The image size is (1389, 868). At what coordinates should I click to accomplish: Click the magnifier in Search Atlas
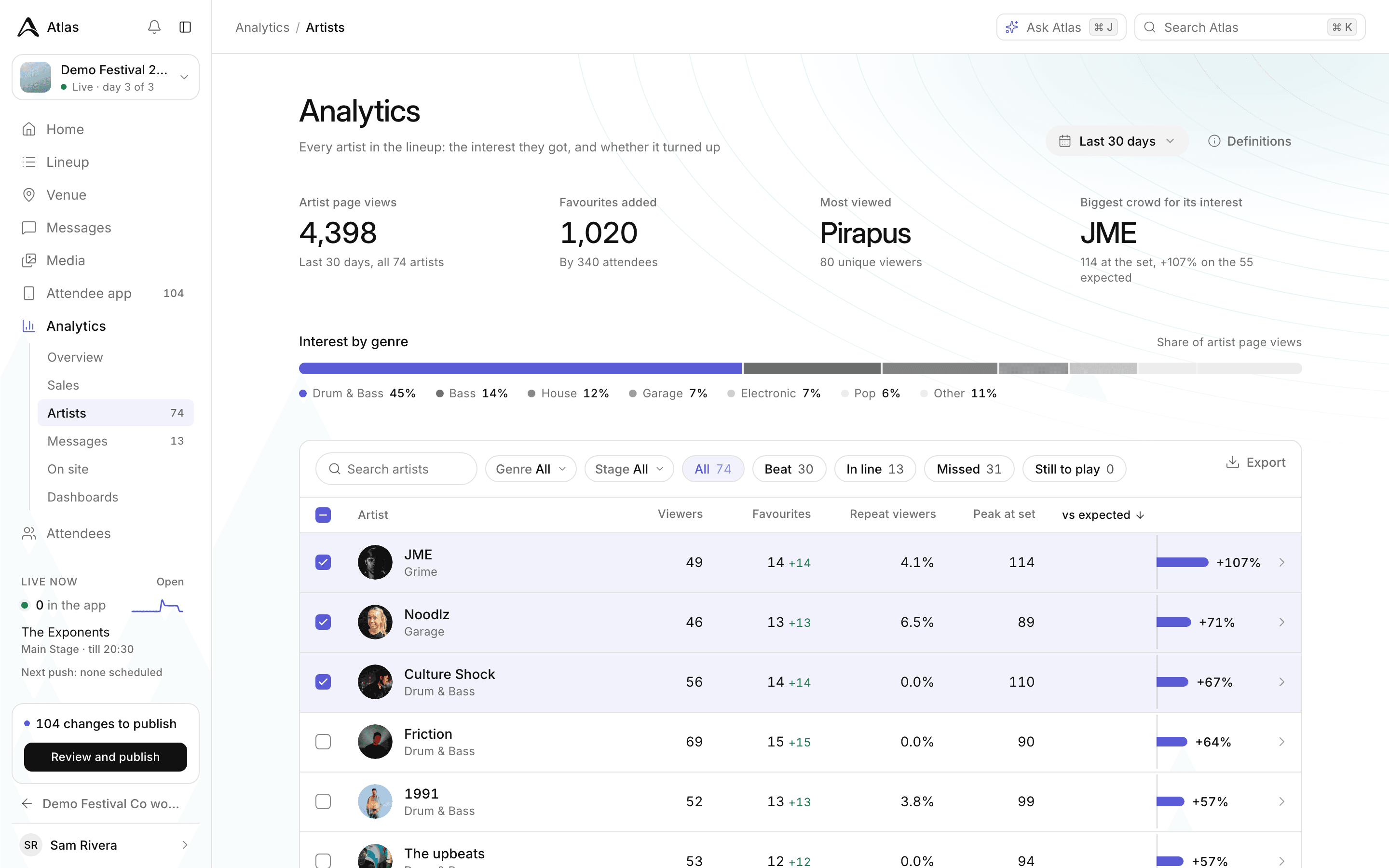pos(1150,27)
